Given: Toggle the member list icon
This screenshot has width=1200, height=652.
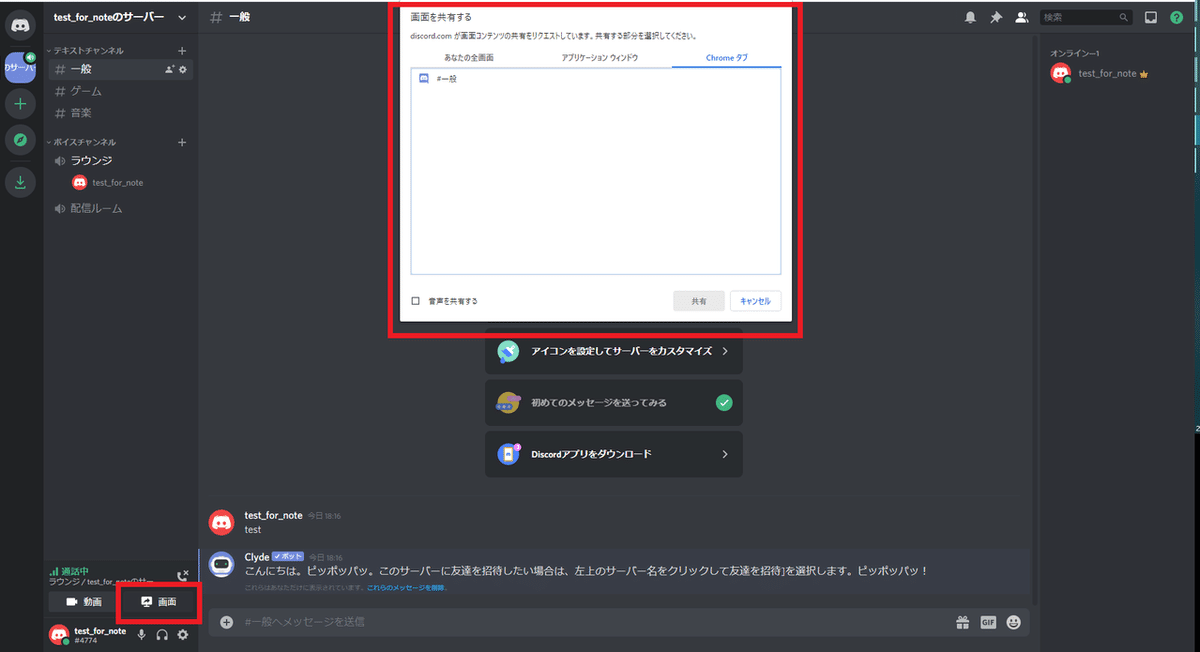Looking at the screenshot, I should [x=1021, y=16].
